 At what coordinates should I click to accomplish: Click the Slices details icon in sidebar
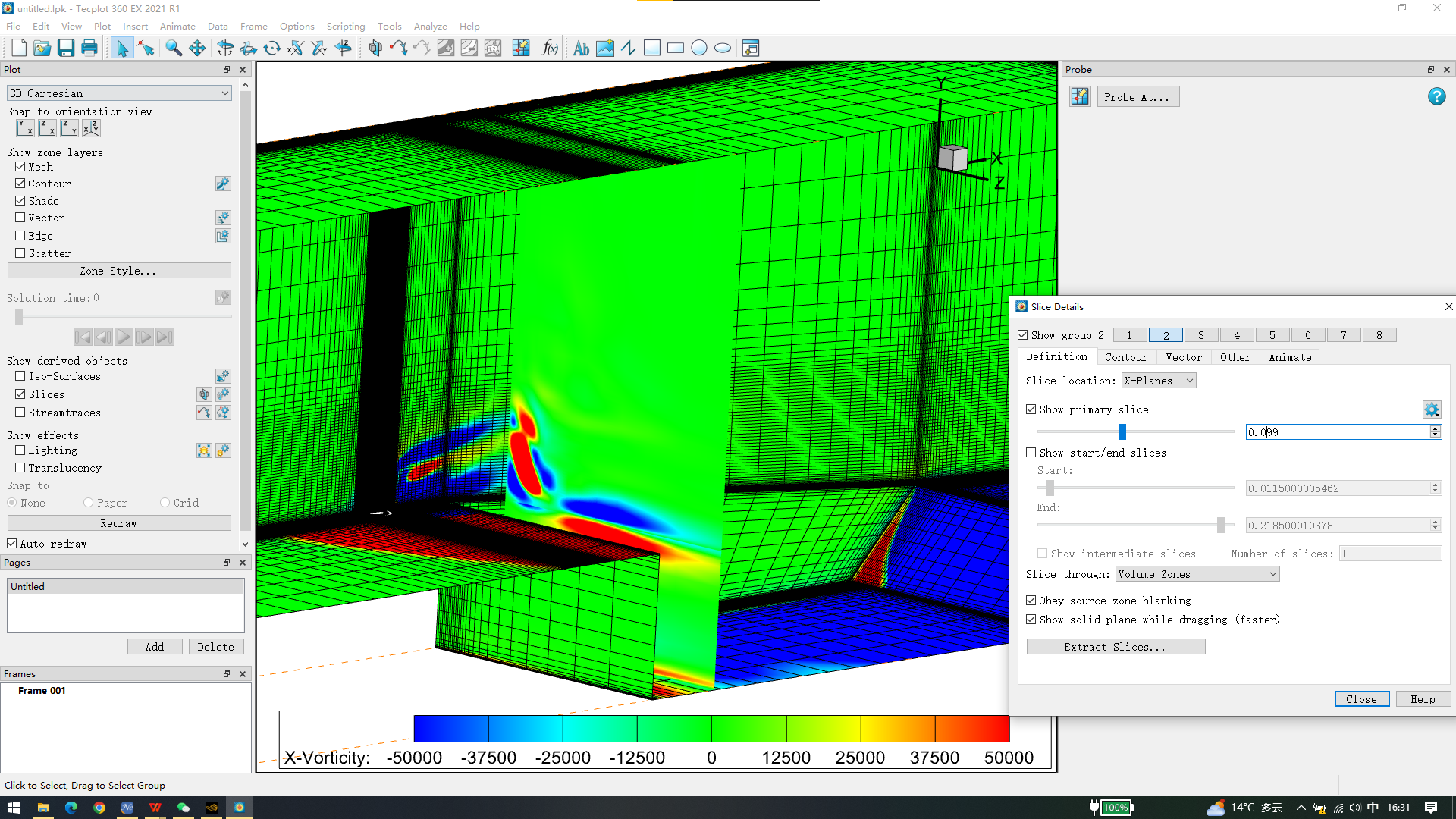223,394
